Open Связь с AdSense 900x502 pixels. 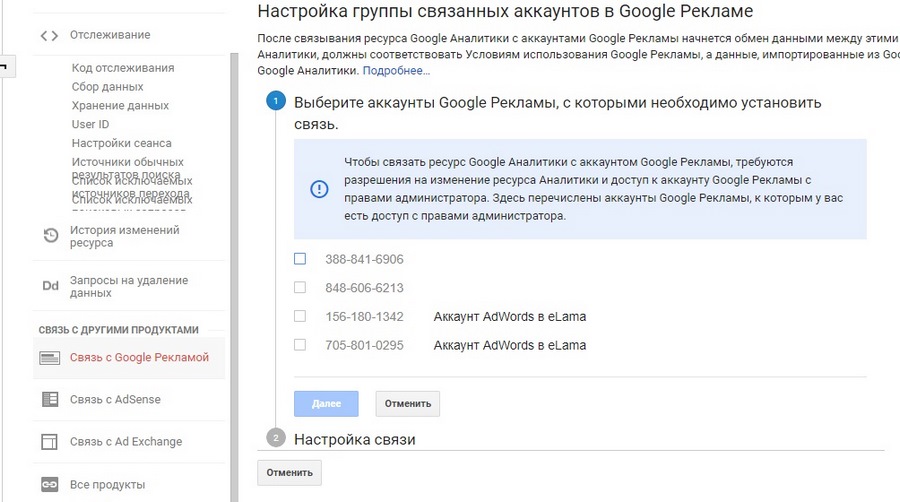[x=115, y=399]
